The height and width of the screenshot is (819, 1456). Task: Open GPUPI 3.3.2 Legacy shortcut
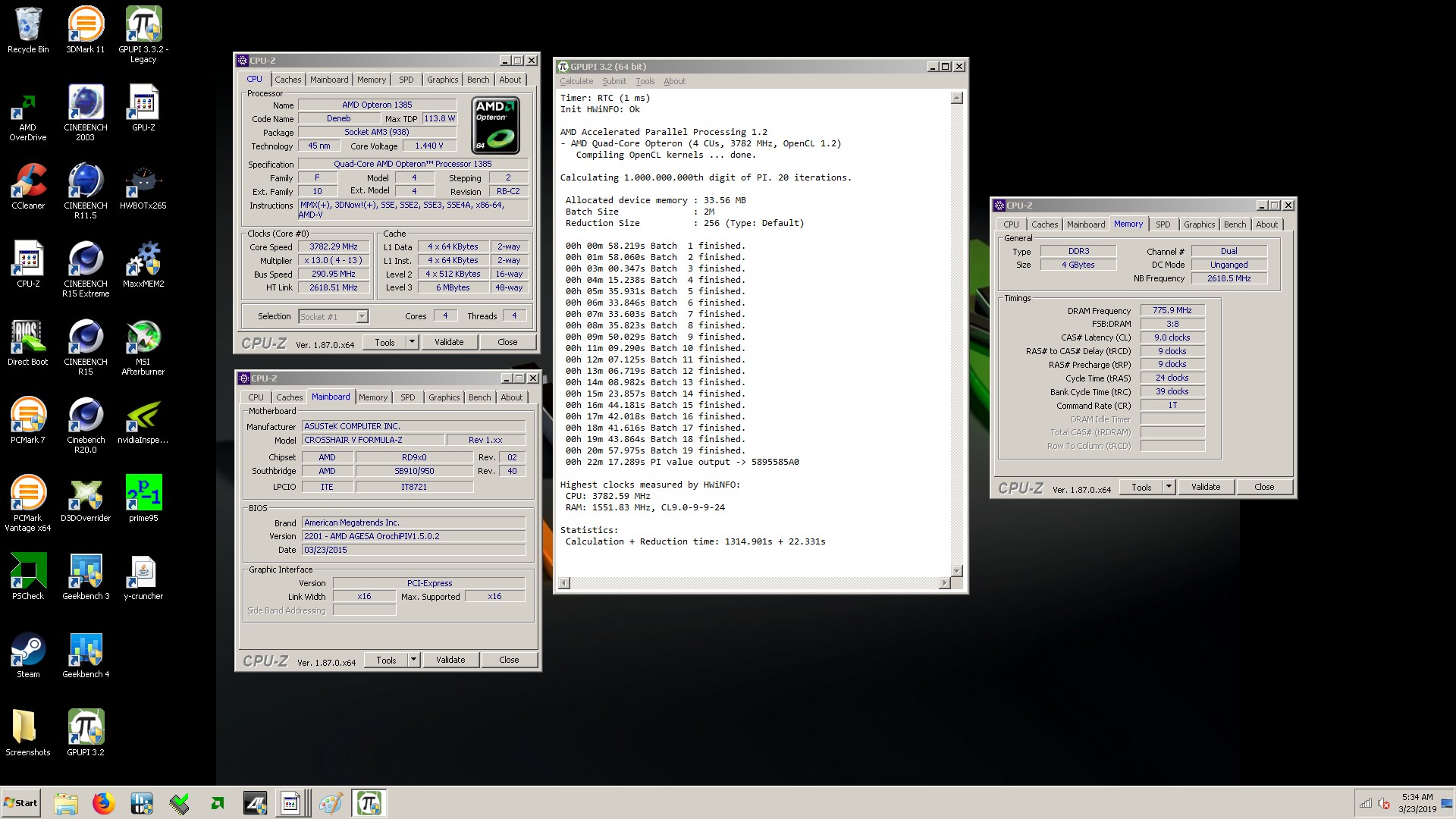143,34
